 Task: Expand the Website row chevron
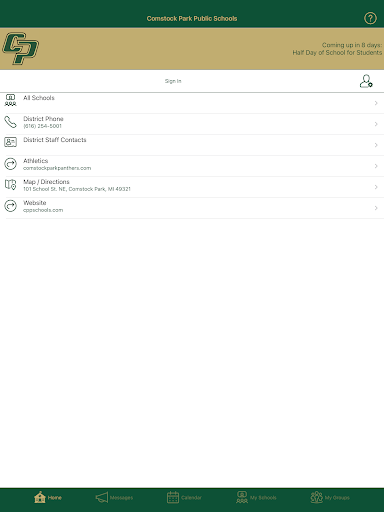(x=376, y=208)
